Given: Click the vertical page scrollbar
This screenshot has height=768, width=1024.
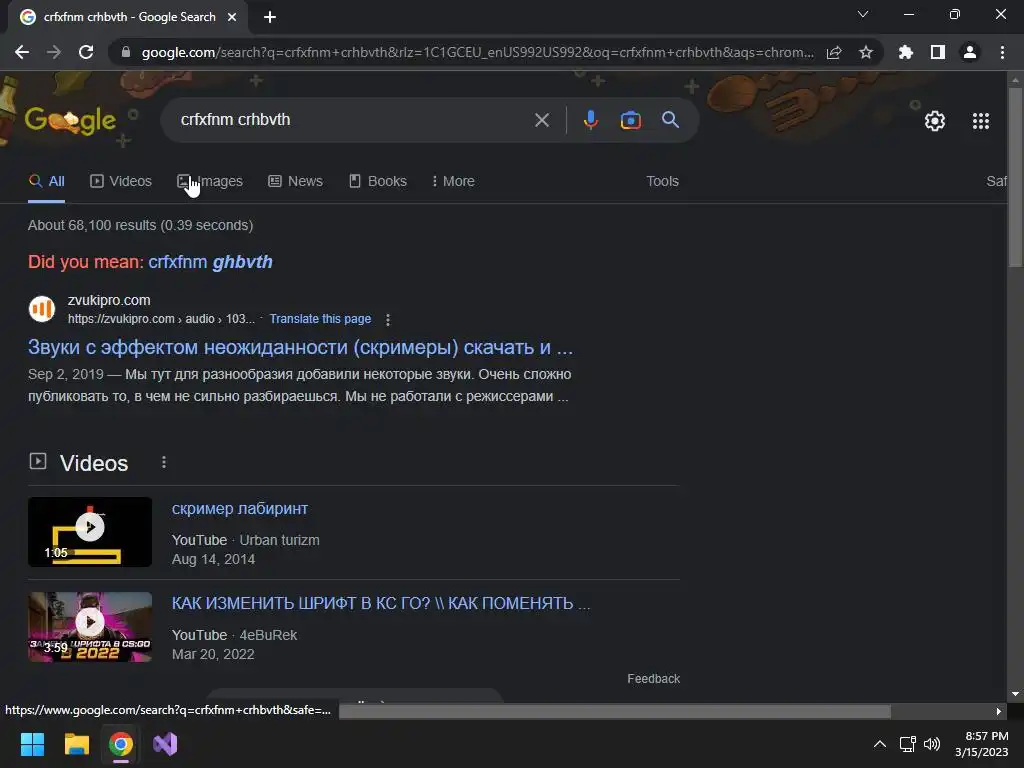Looking at the screenshot, I should [1015, 176].
